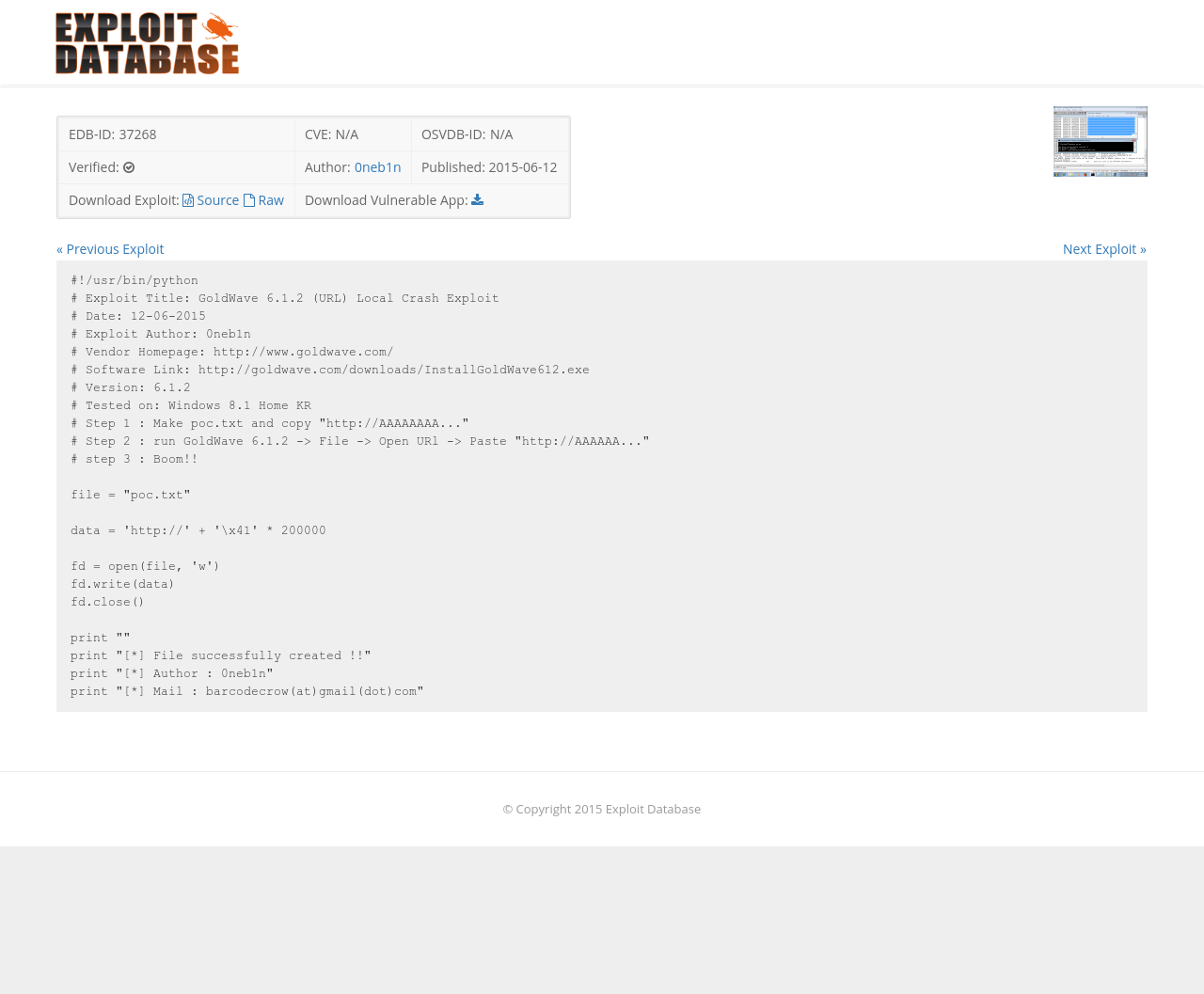Click the Published: 2015-06-12 text
Screen dimensions: 1204x994
(x=489, y=167)
